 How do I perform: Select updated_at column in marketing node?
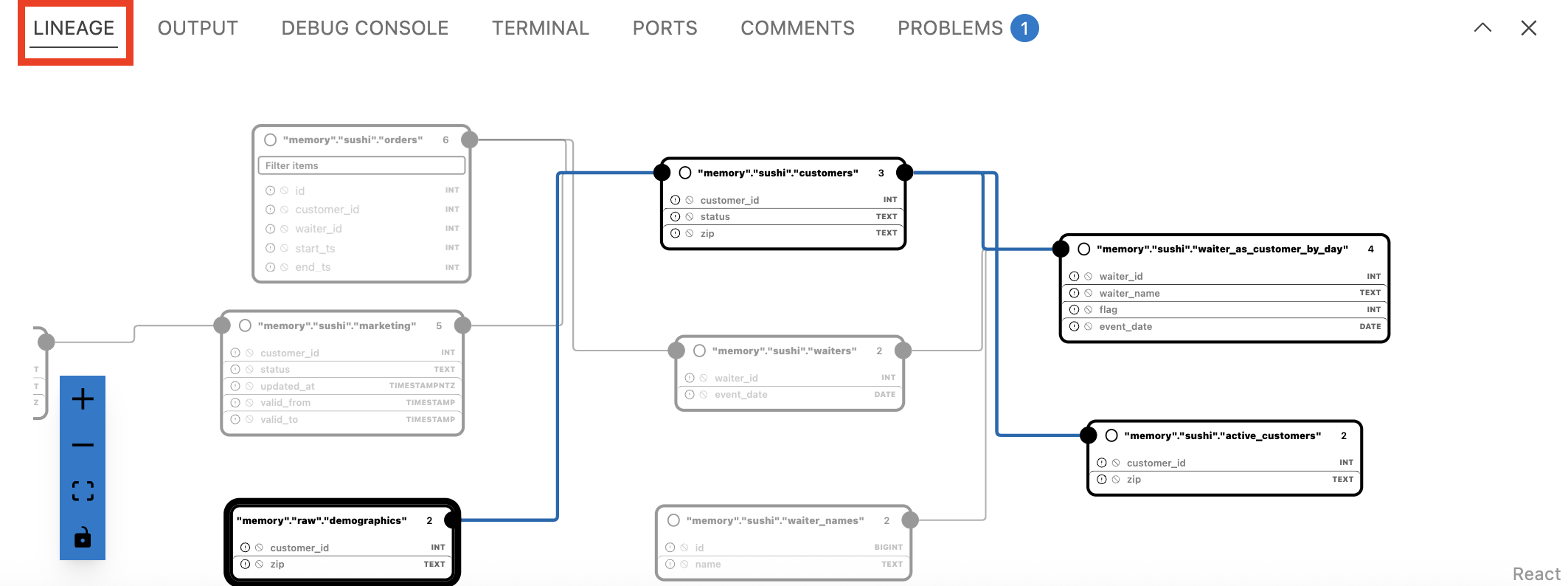coord(342,386)
